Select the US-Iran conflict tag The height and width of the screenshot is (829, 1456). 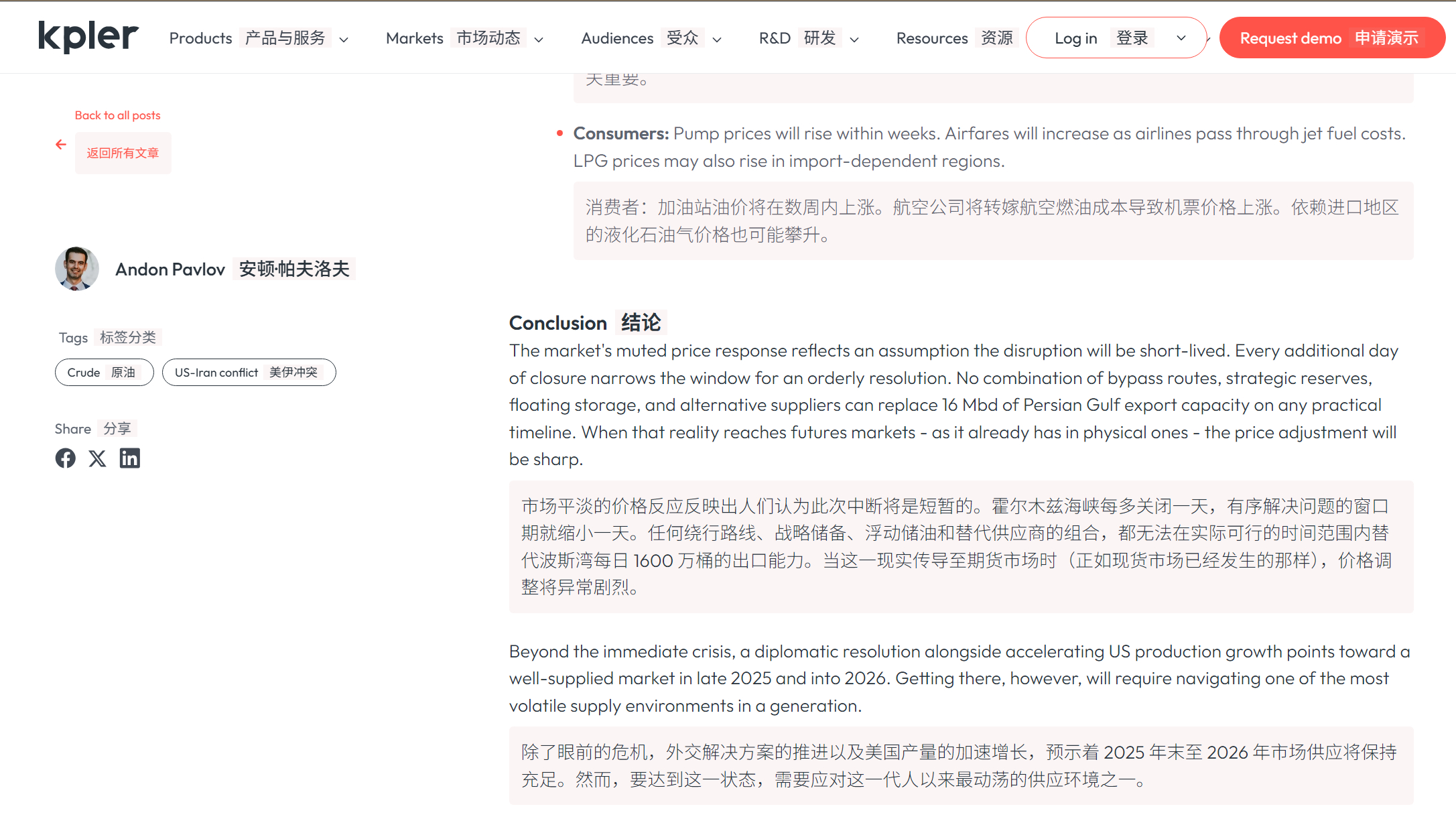pos(249,373)
